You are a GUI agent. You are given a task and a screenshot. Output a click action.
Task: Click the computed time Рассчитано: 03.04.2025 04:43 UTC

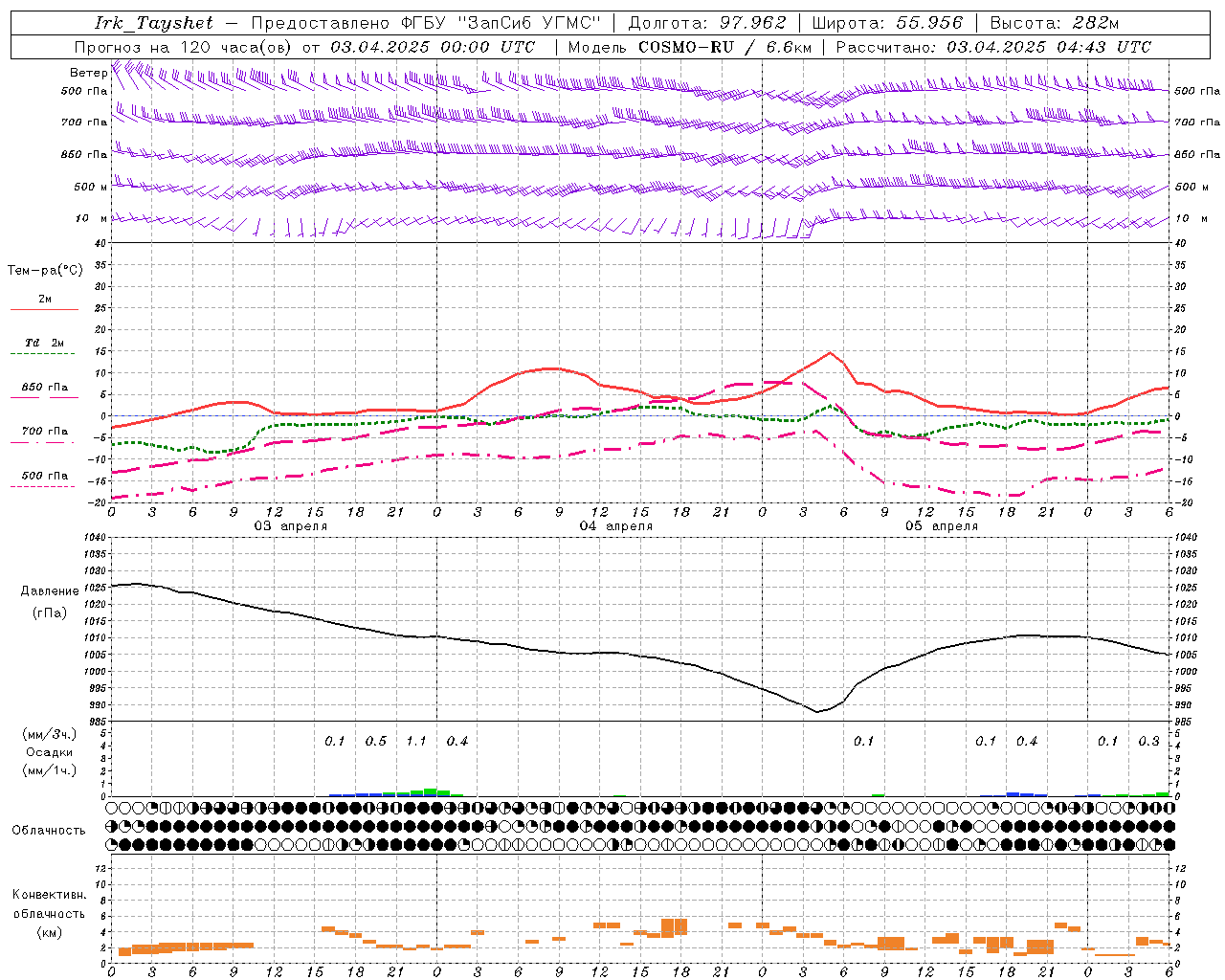click(993, 47)
